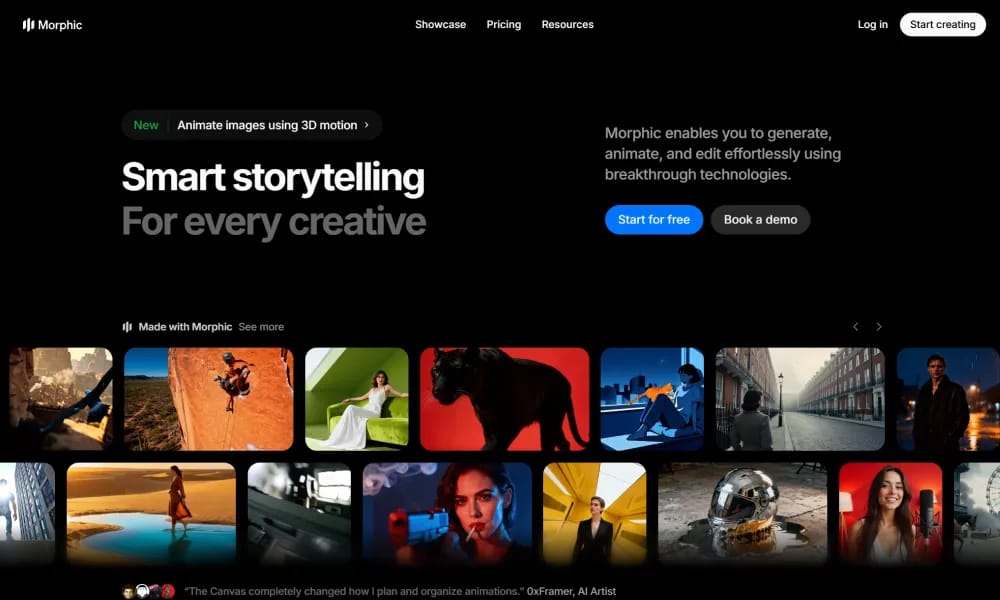The height and width of the screenshot is (600, 1000).
Task: Click the small Morphic icon beside Made with Morphic
Action: click(127, 326)
